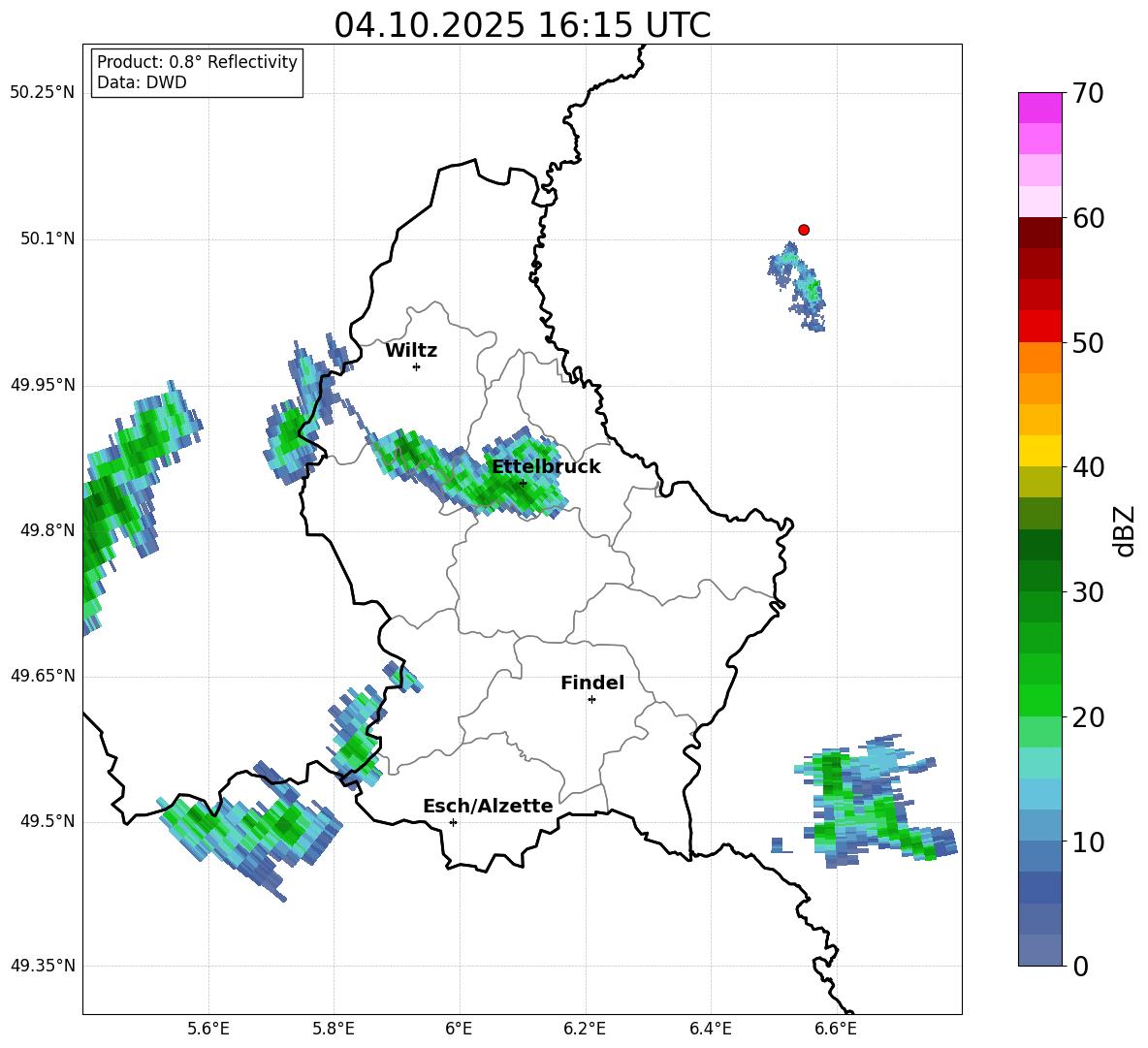Click the title 04.10.2025 16:15 UTC
This screenshot has width=1148, height=1048.
click(522, 25)
